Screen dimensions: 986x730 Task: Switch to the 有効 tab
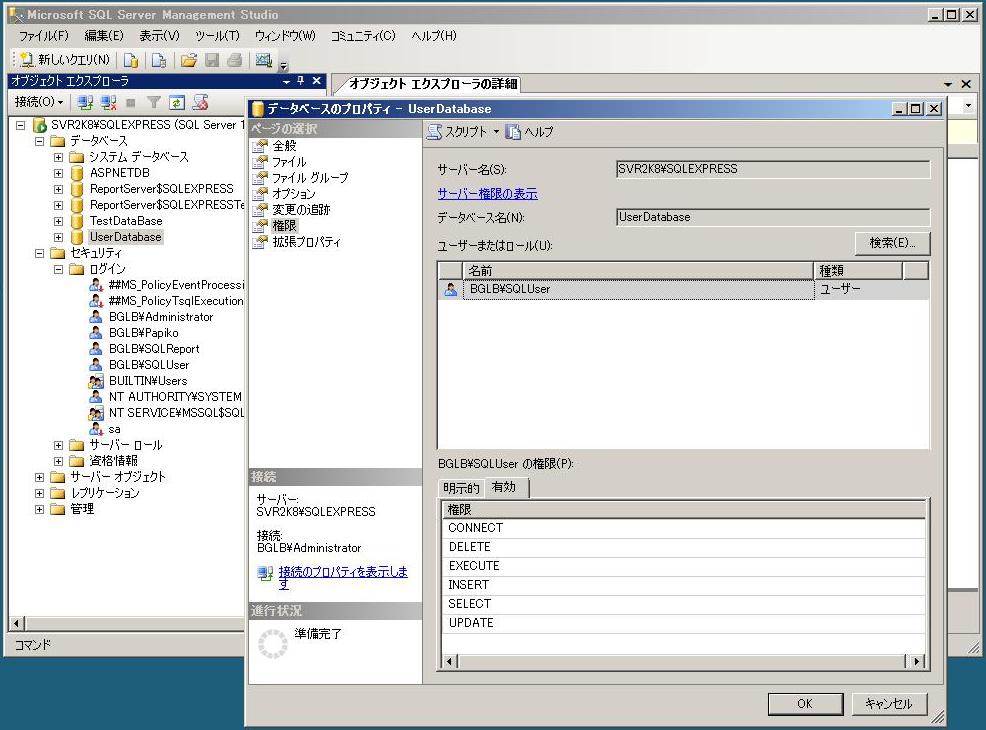pos(506,487)
